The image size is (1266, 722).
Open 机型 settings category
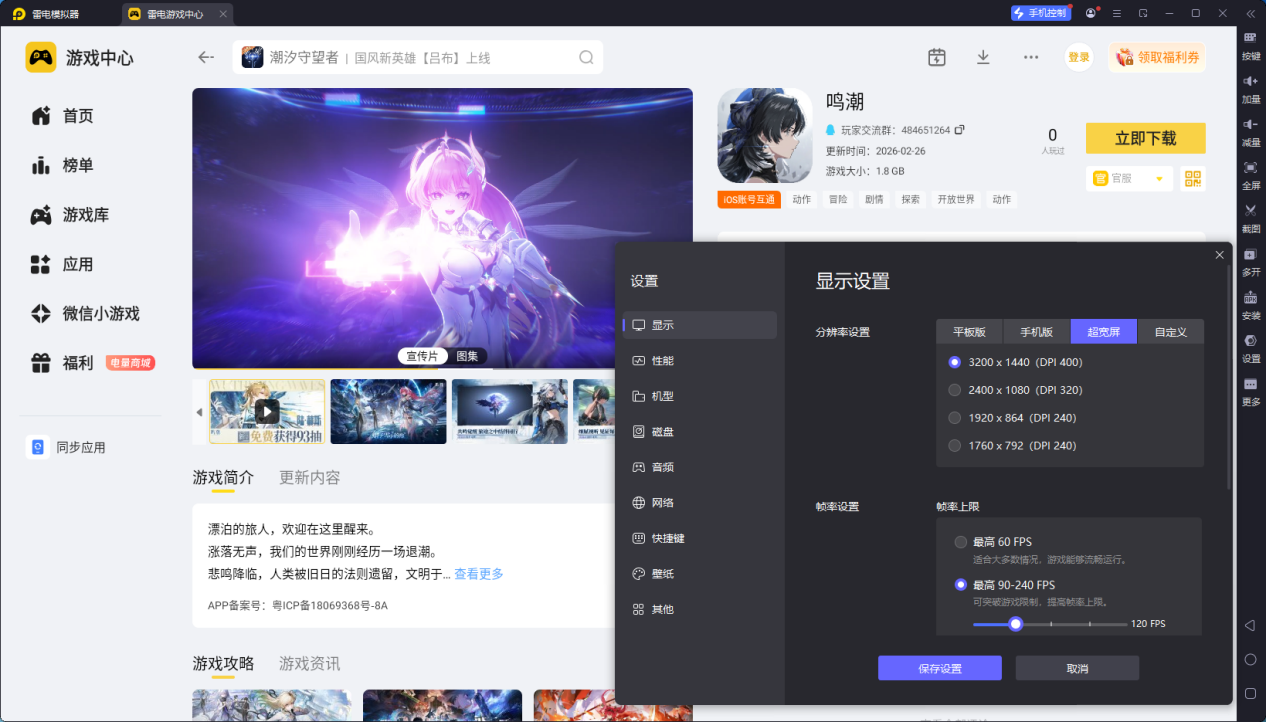[699, 396]
